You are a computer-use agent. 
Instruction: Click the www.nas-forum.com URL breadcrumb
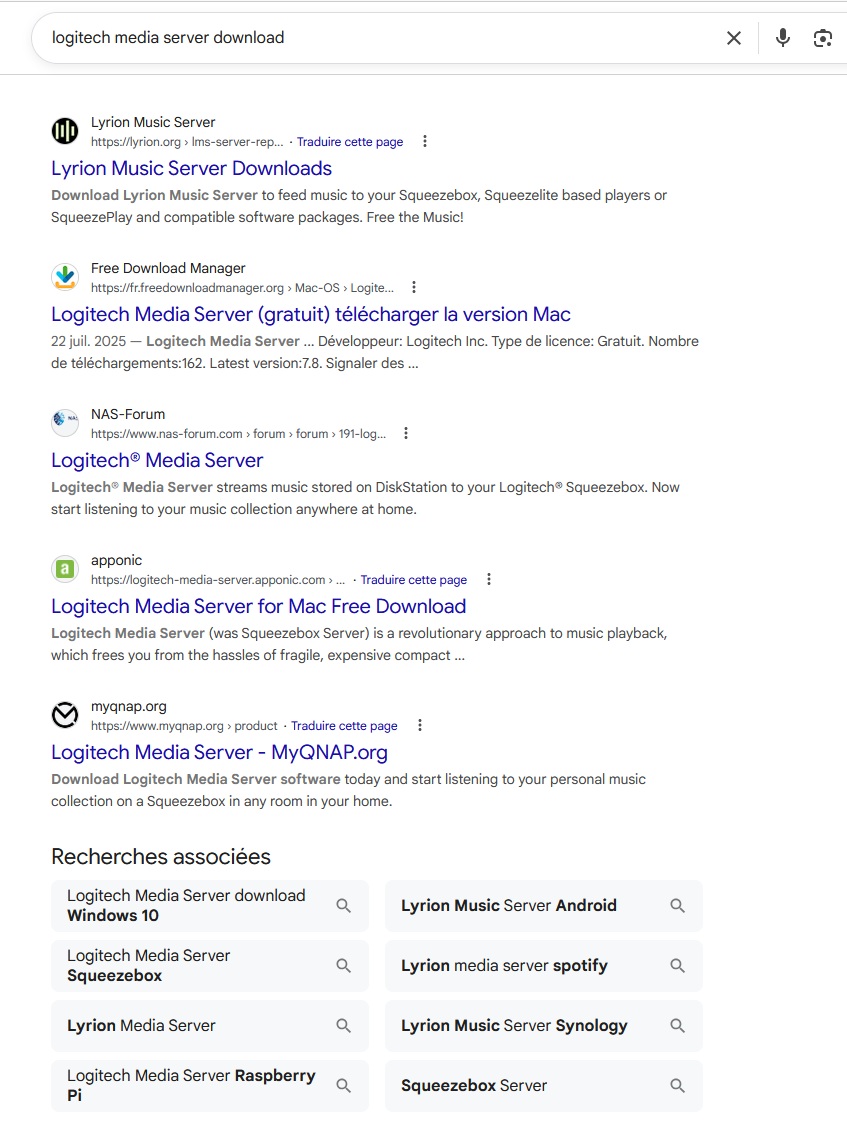click(x=238, y=434)
